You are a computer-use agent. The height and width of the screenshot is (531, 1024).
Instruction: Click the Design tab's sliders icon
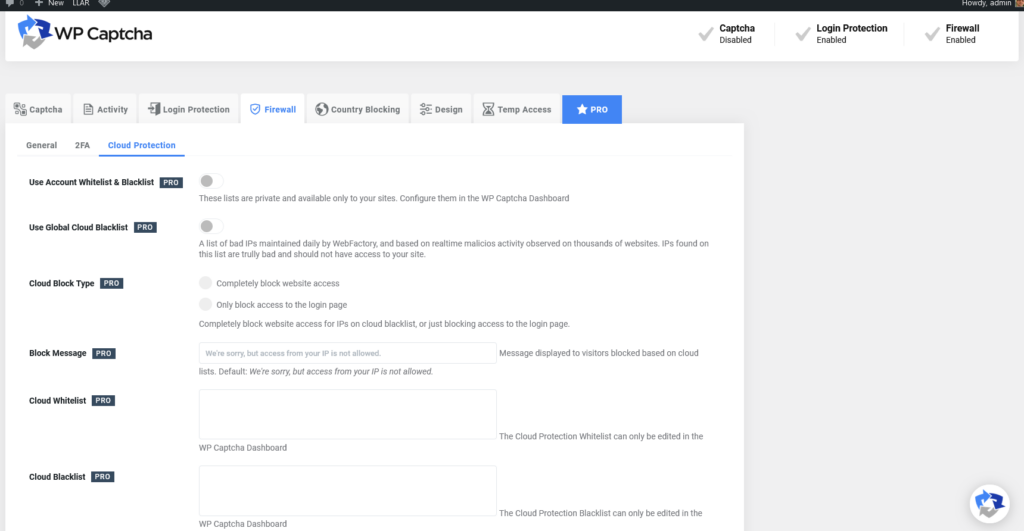(426, 109)
